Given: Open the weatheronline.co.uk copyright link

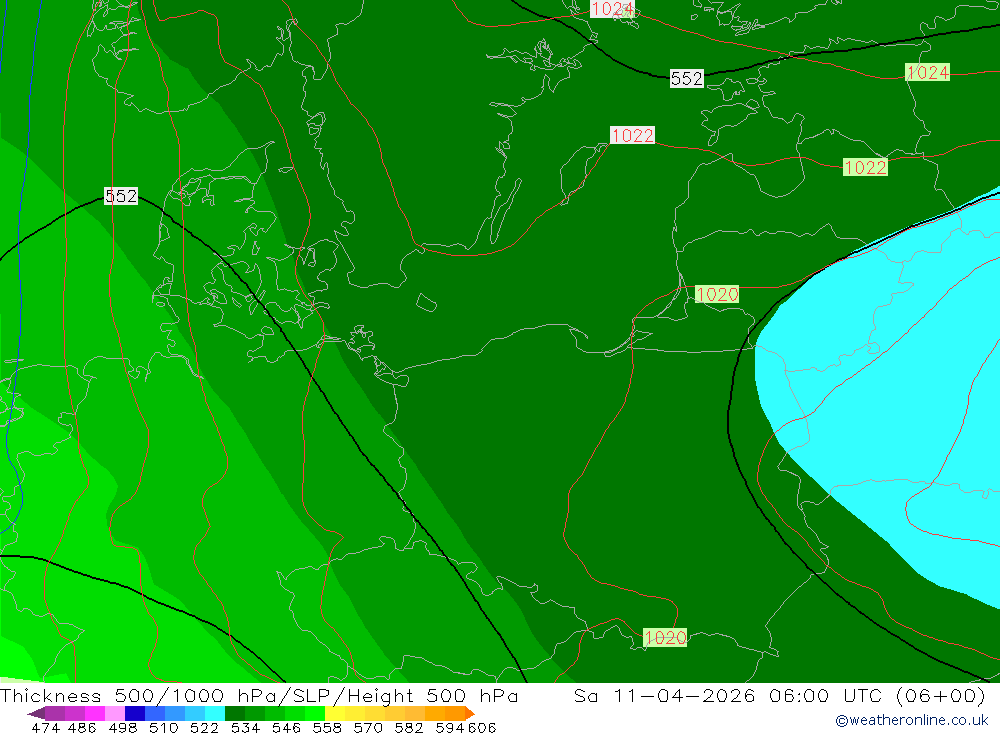Looking at the screenshot, I should point(912,720).
